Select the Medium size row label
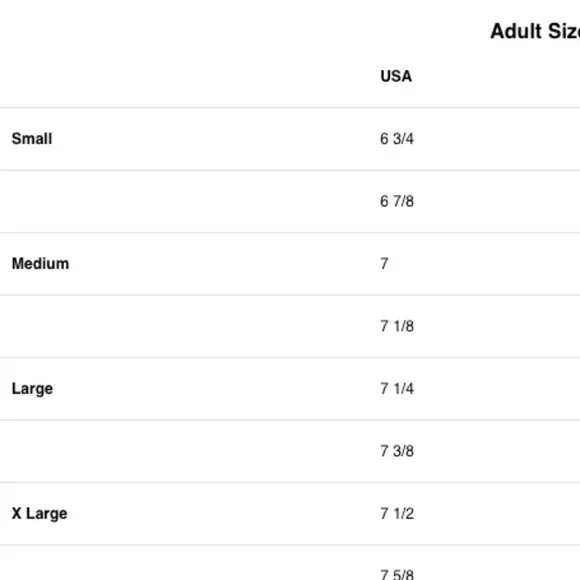The height and width of the screenshot is (580, 580). point(40,264)
